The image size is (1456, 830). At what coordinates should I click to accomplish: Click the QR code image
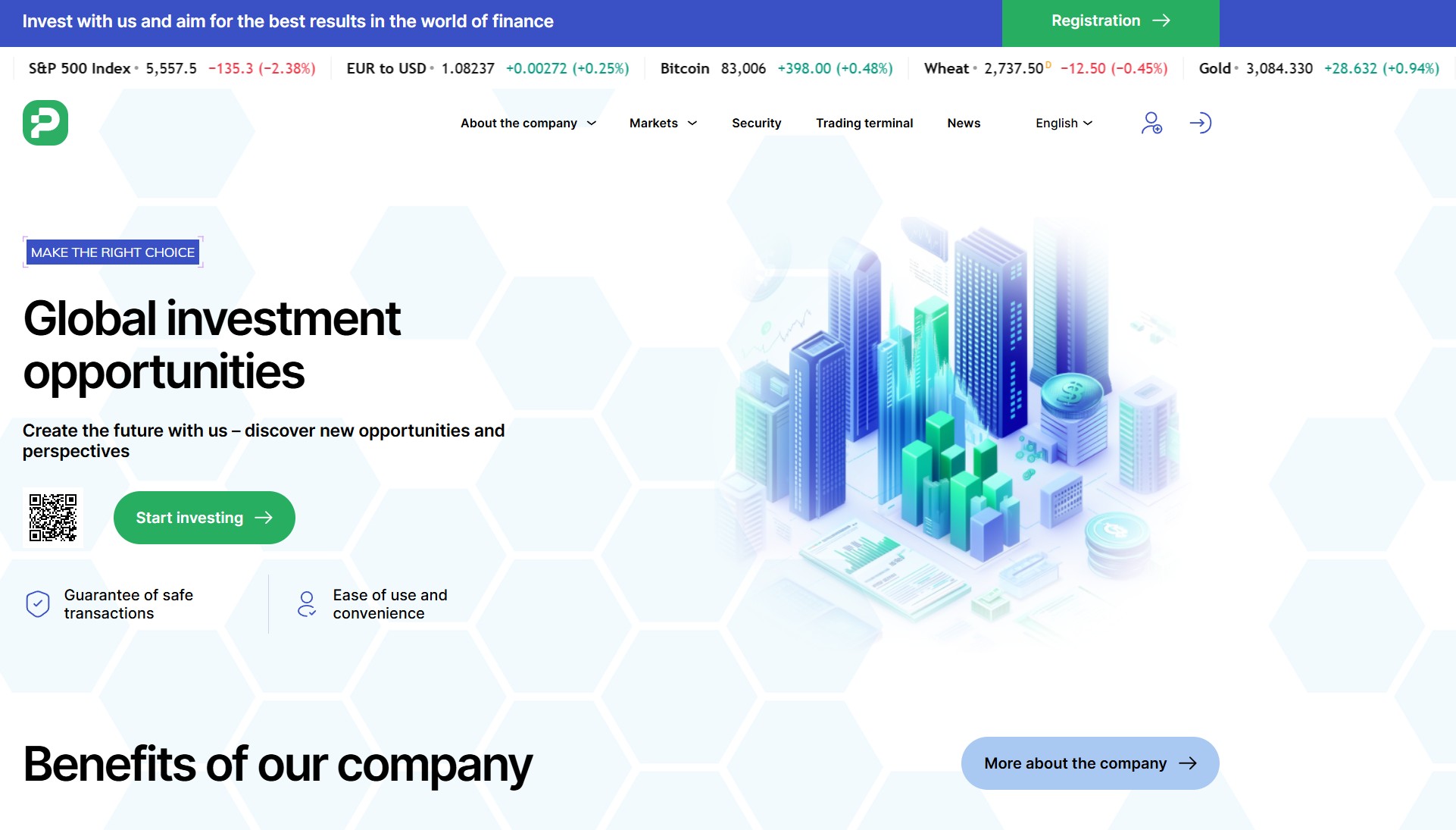(53, 518)
